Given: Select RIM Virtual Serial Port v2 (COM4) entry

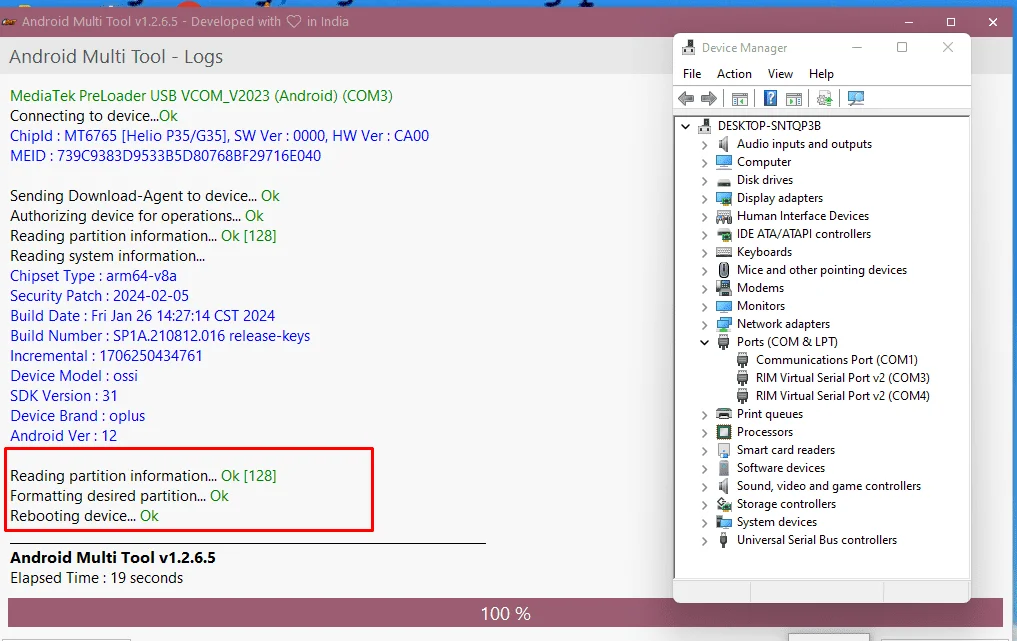Looking at the screenshot, I should (843, 396).
